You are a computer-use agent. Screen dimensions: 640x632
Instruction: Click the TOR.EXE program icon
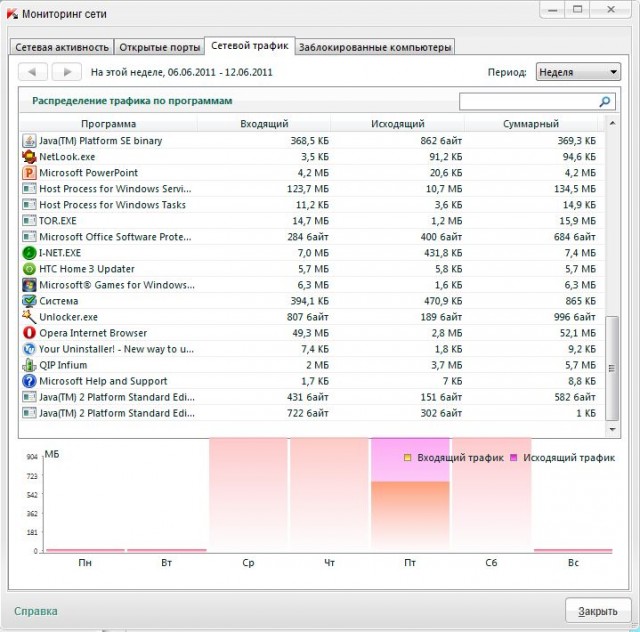point(29,221)
